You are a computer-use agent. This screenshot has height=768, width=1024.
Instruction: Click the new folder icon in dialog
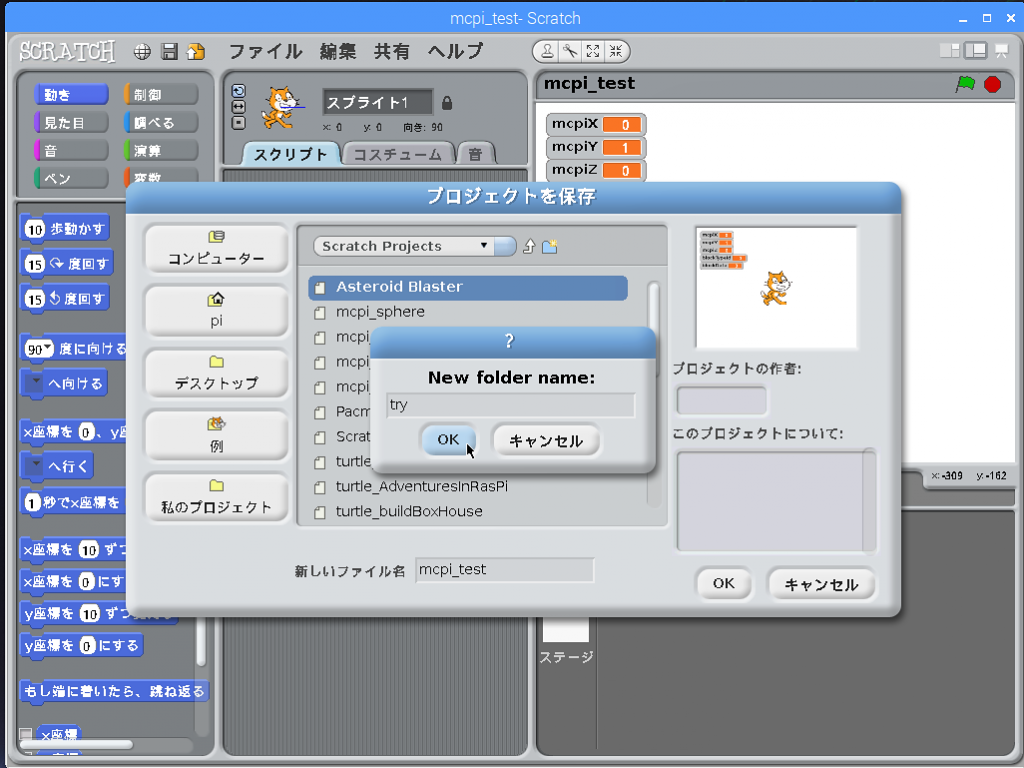[550, 246]
